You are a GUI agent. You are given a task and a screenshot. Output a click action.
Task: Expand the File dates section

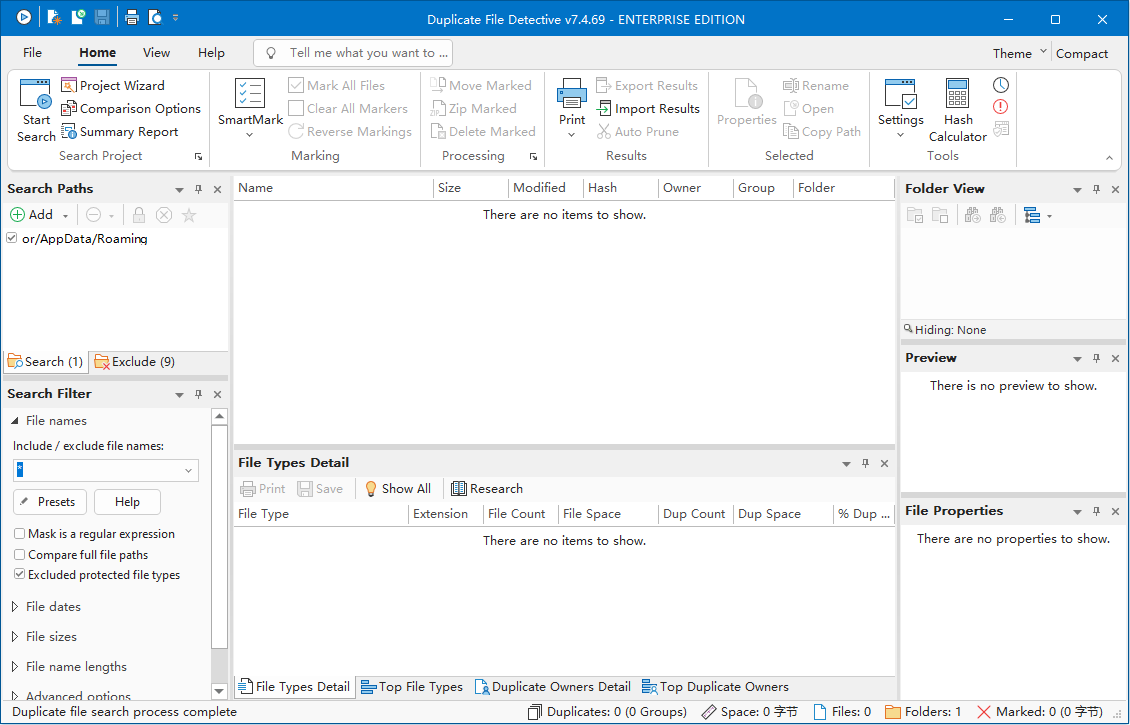[x=15, y=607]
